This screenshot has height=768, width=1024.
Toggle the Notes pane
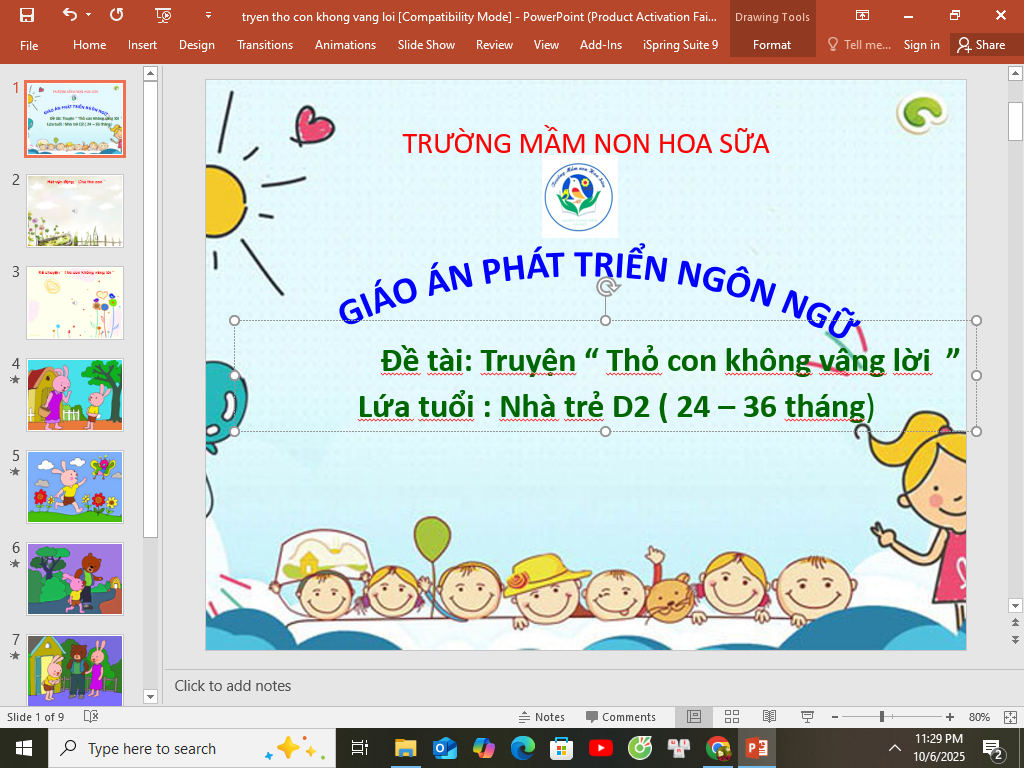pos(541,717)
